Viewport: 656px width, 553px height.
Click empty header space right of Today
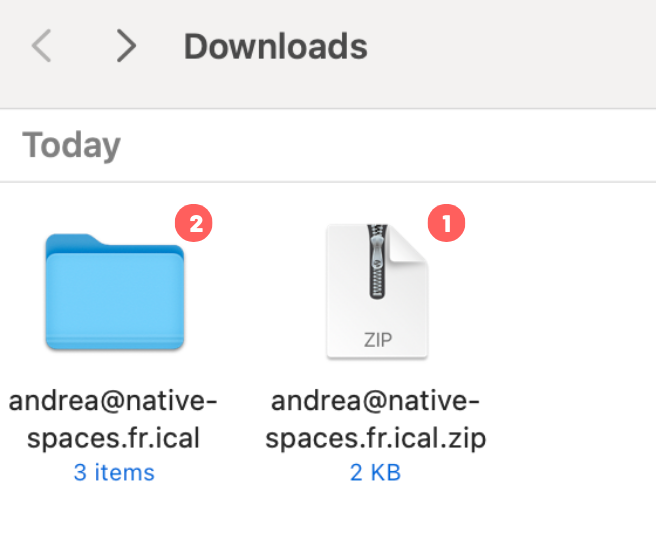(400, 146)
